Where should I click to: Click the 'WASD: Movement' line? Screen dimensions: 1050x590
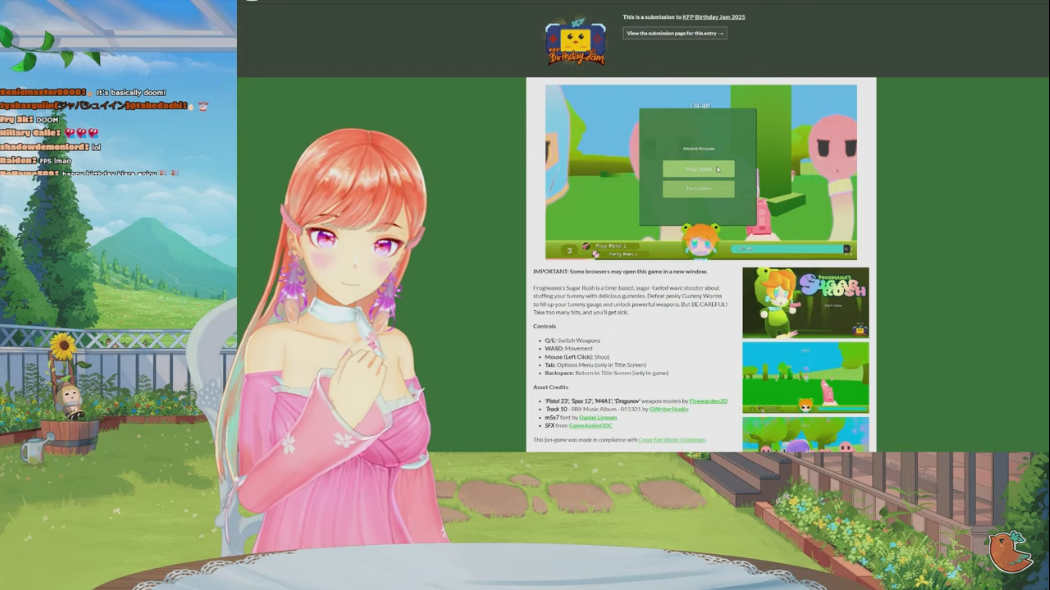click(568, 348)
